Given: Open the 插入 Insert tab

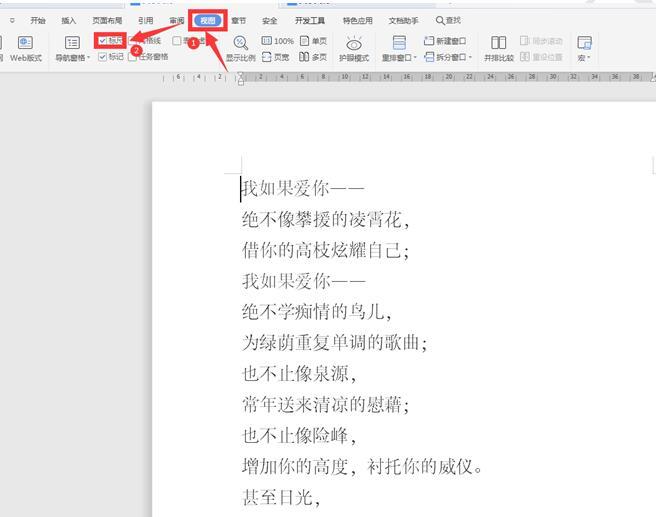Looking at the screenshot, I should pos(69,20).
